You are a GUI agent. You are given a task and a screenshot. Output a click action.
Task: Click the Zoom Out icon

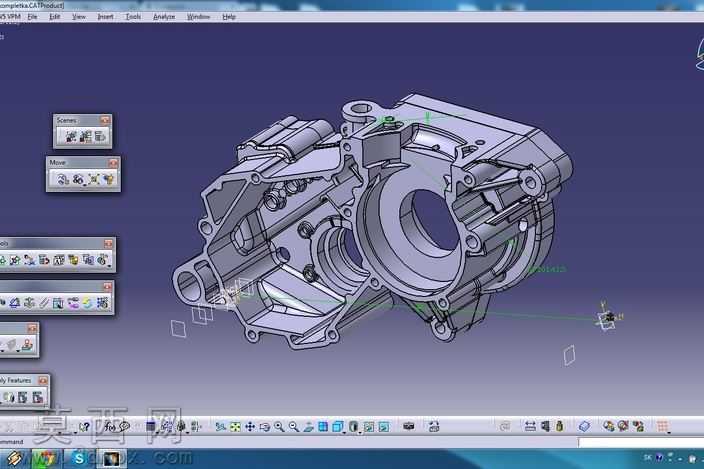pos(294,427)
